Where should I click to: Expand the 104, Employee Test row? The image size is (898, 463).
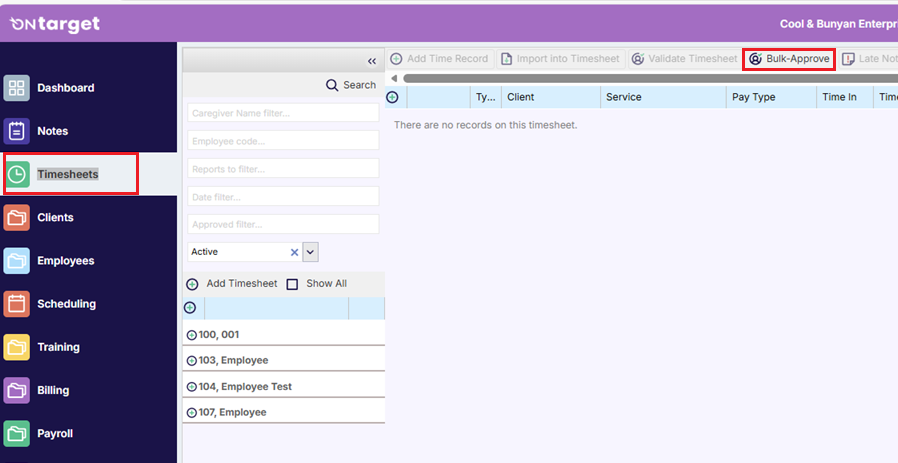pos(192,387)
